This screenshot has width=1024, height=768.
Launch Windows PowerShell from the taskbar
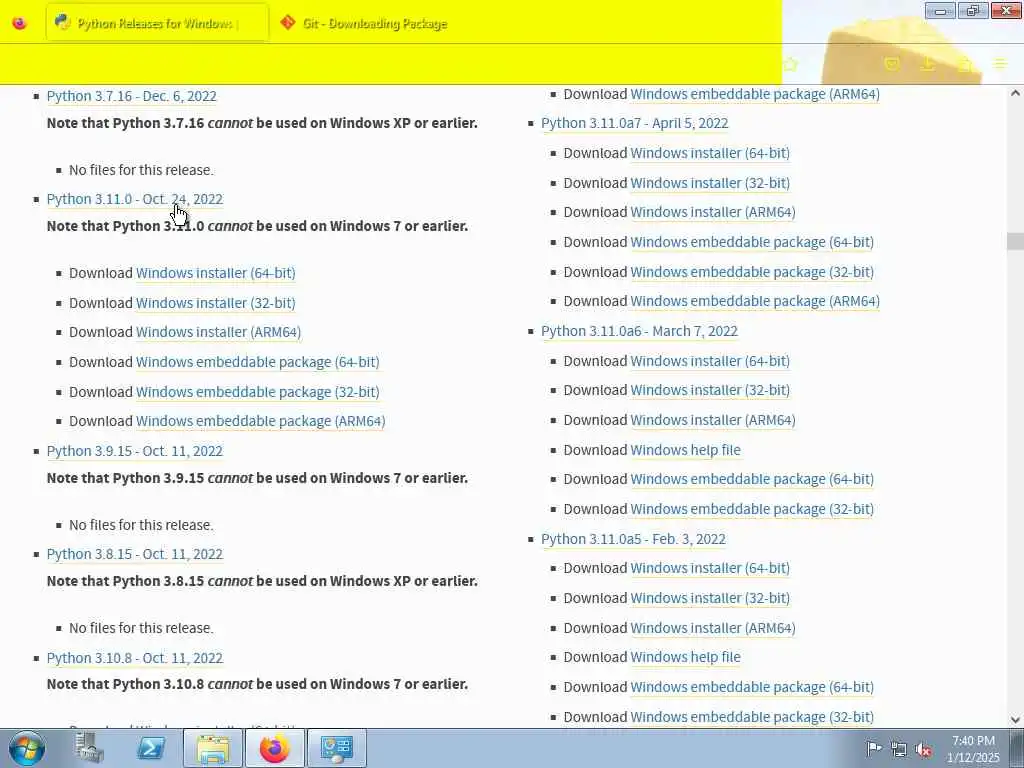coord(150,748)
